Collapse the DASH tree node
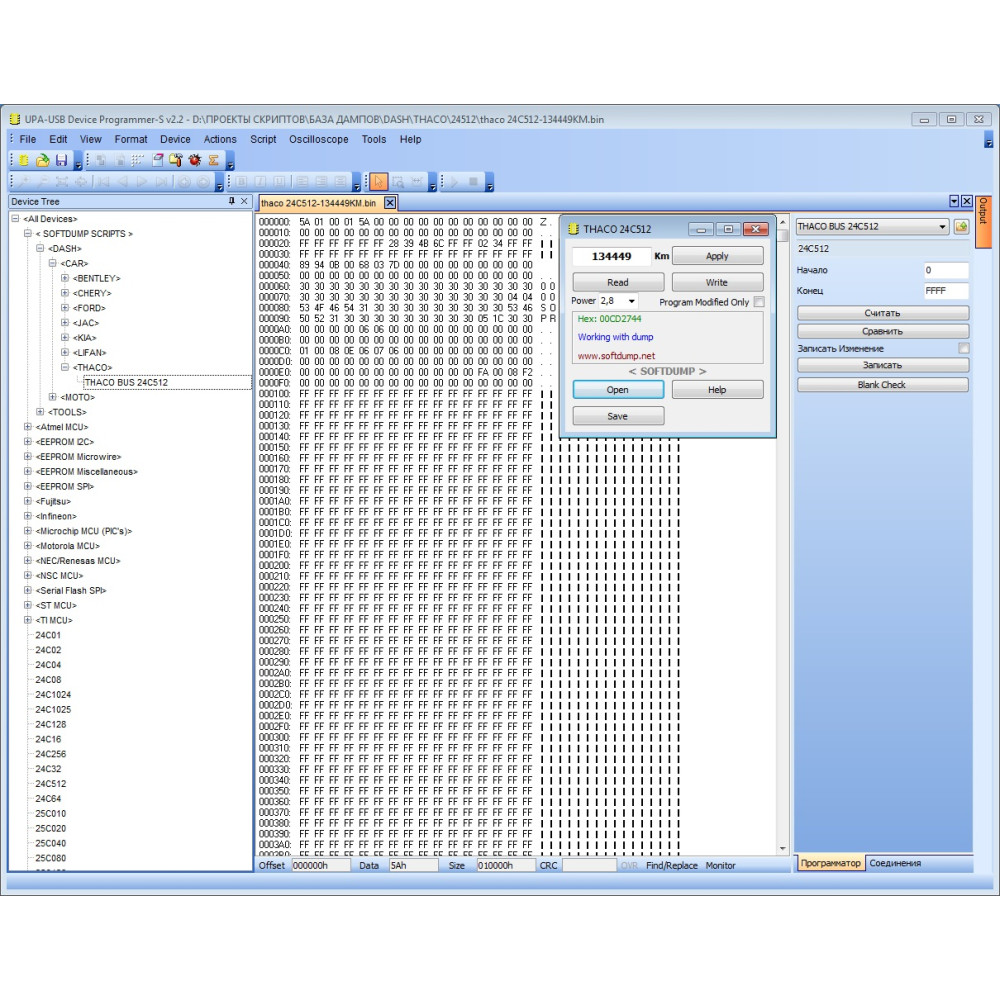 point(40,248)
